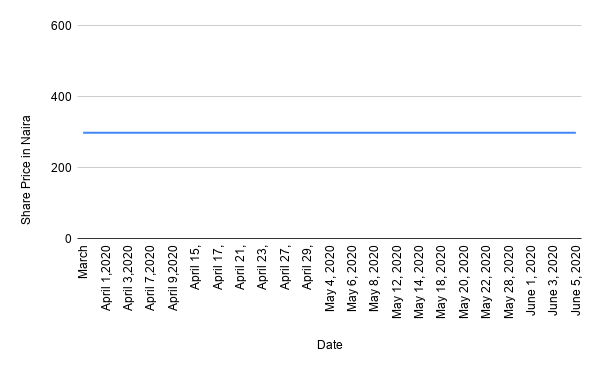
Task: Select the May 12, 2020 date label
Action: [x=397, y=282]
